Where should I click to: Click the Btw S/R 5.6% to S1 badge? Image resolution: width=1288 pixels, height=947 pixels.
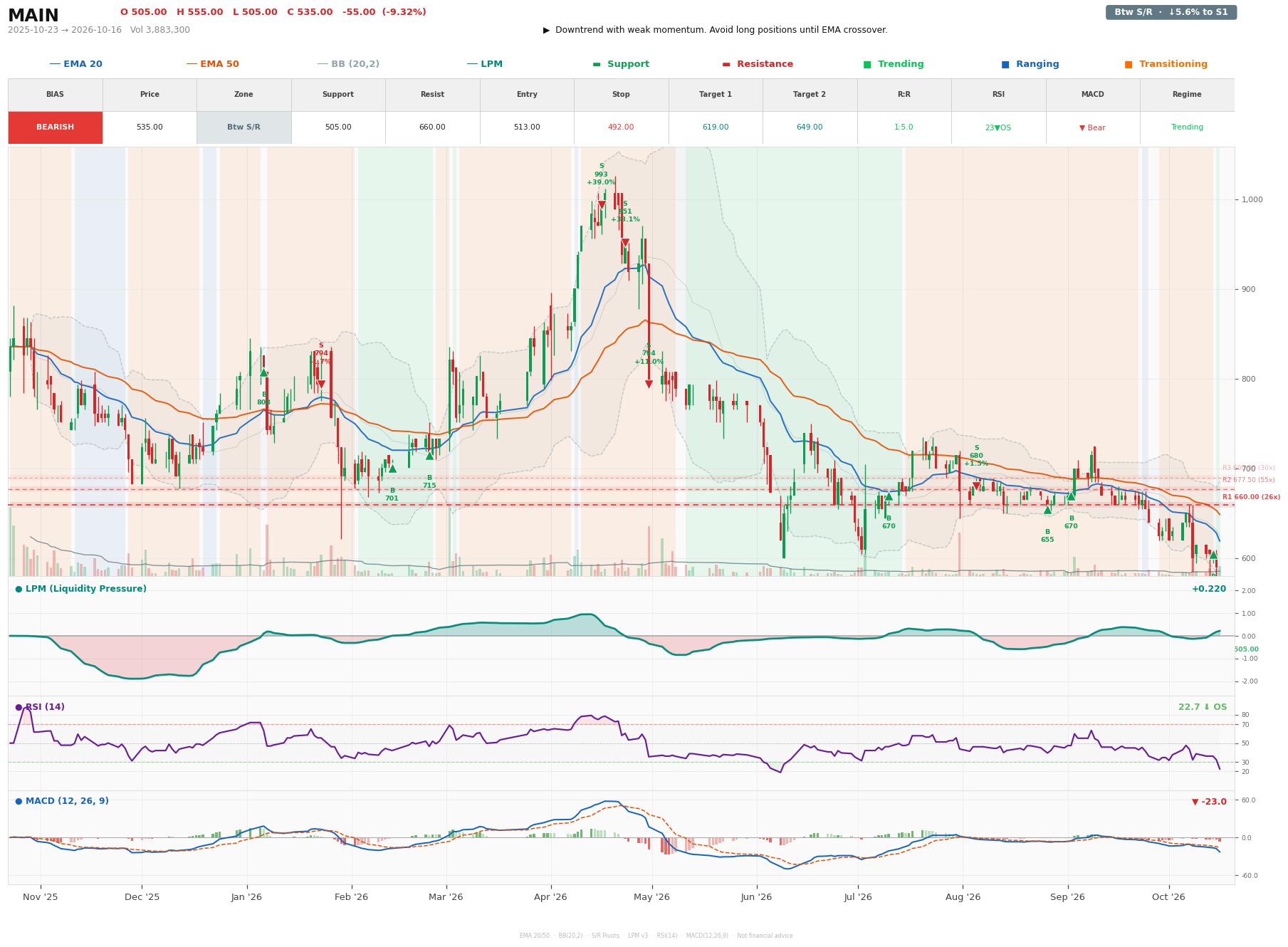click(1171, 12)
